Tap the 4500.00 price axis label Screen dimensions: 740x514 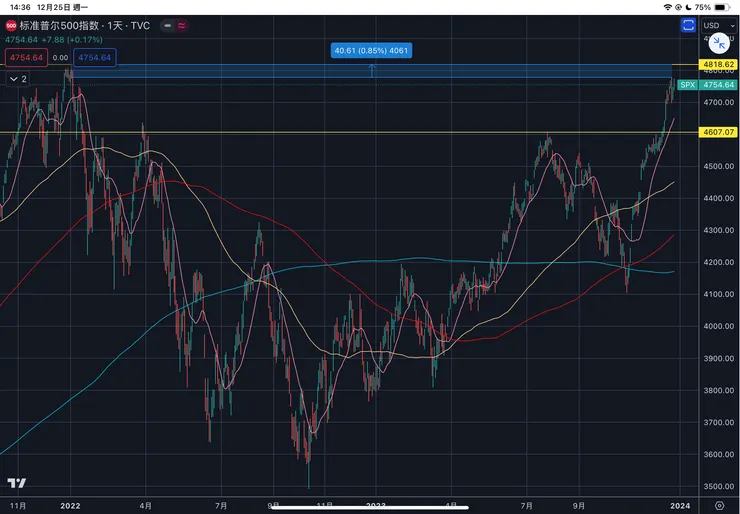click(x=719, y=166)
